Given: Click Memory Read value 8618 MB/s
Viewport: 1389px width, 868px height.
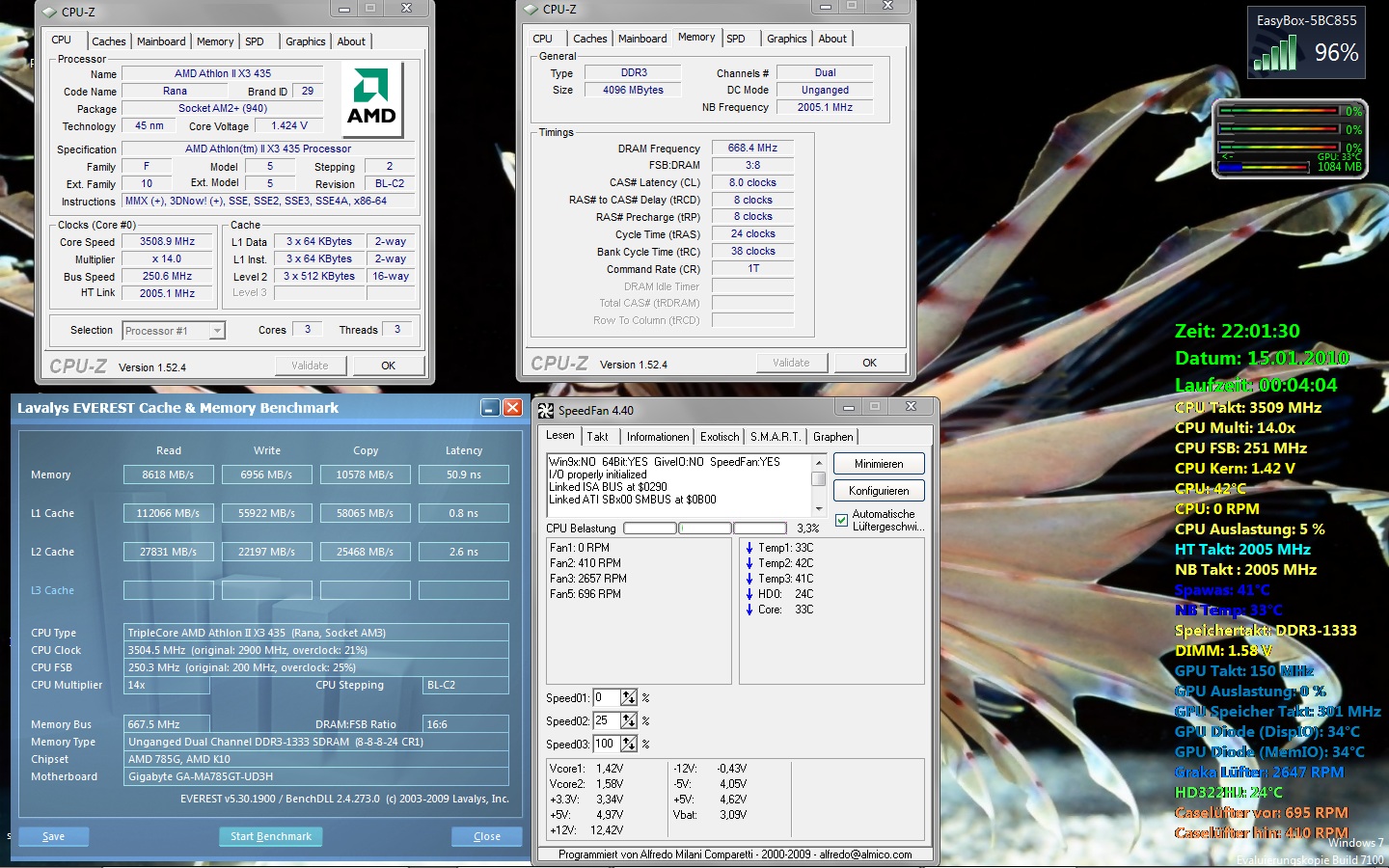Looking at the screenshot, I should coord(168,475).
